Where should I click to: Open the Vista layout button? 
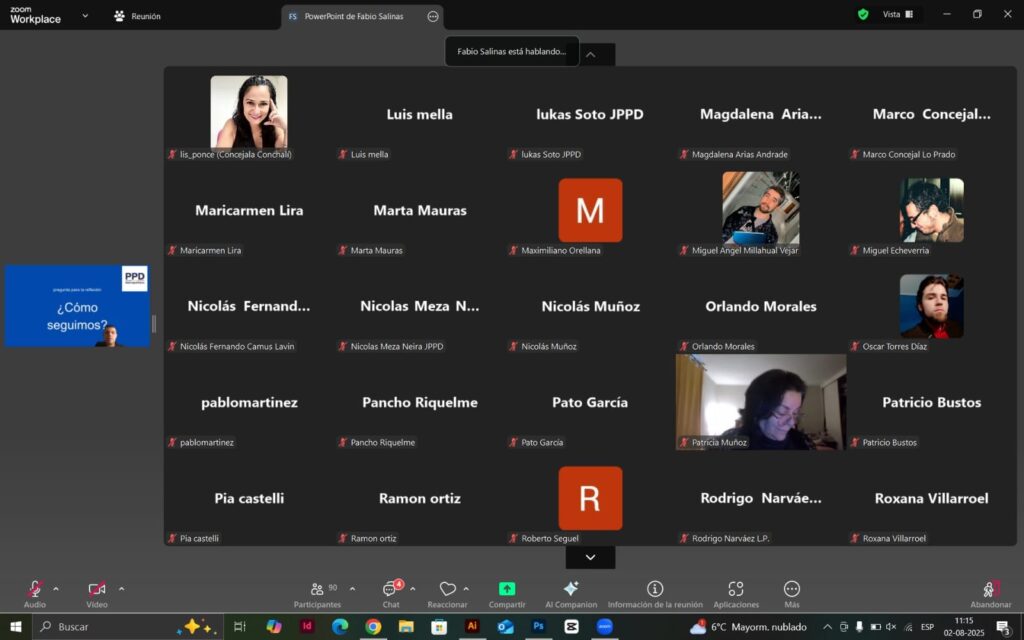(898, 14)
